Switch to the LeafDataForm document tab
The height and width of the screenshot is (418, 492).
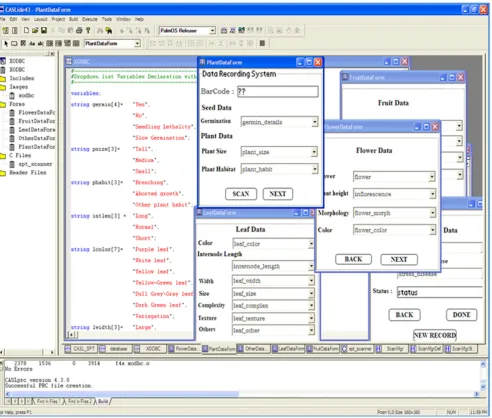[x=288, y=349]
